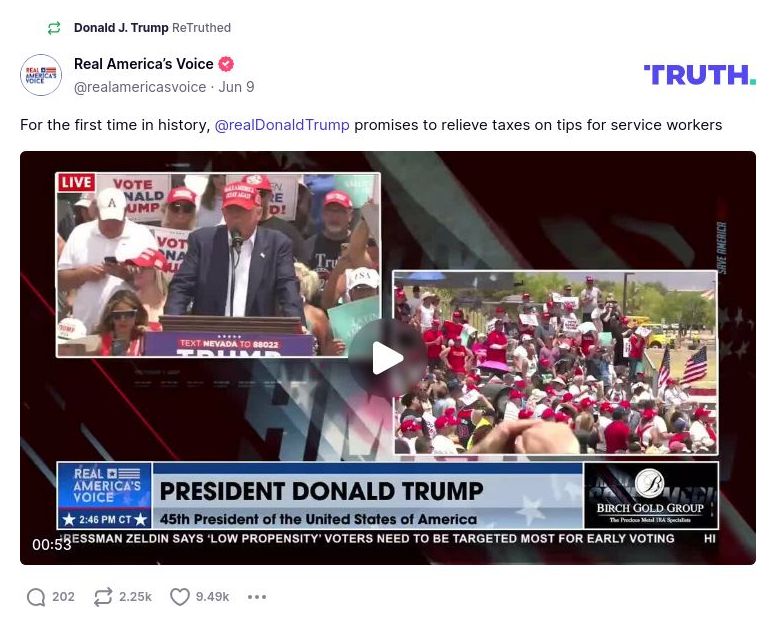This screenshot has width=777, height=627.
Task: Click the post text about taxes on tips
Action: 371,125
